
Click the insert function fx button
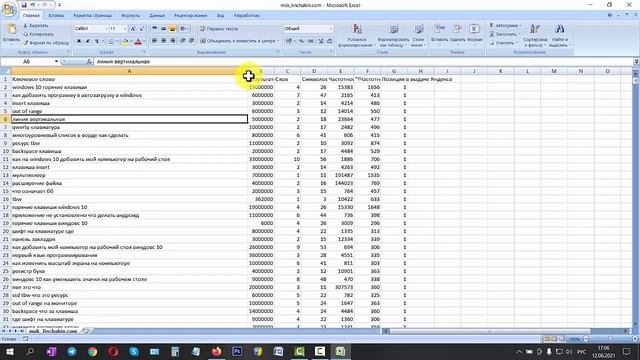pos(89,62)
